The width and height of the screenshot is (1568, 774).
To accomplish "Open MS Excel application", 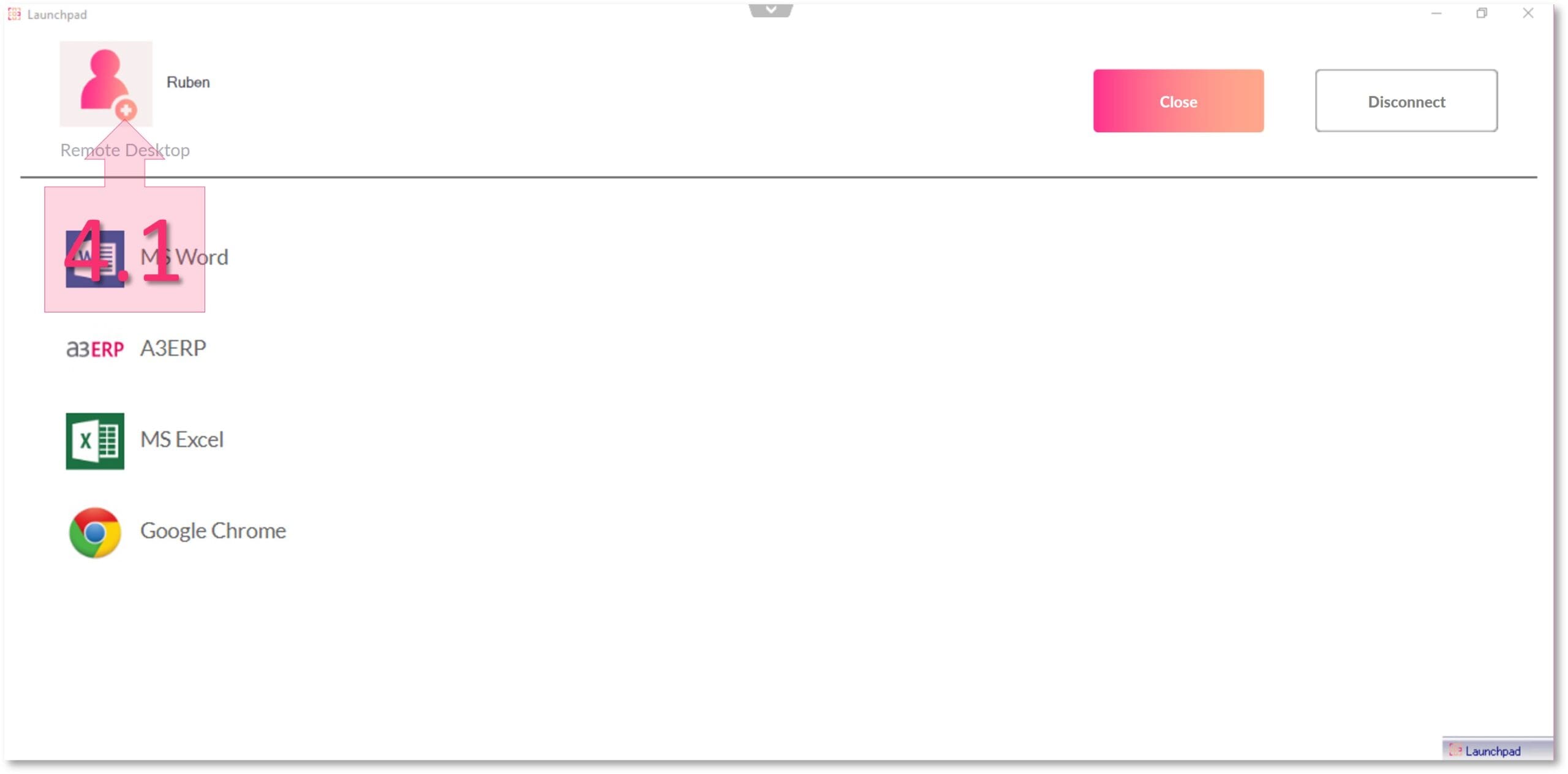I will pyautogui.click(x=95, y=438).
